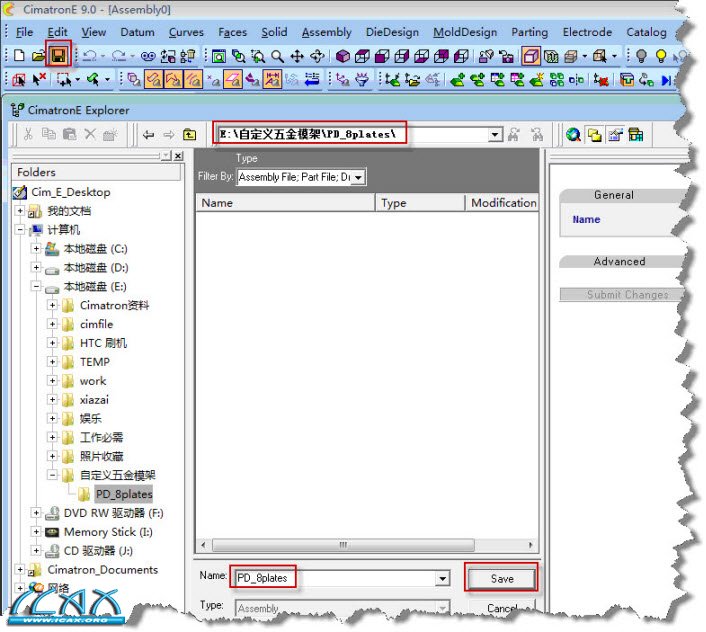Select Memory Stick (I:) drive
This screenshot has width=706, height=632.
pos(108,532)
